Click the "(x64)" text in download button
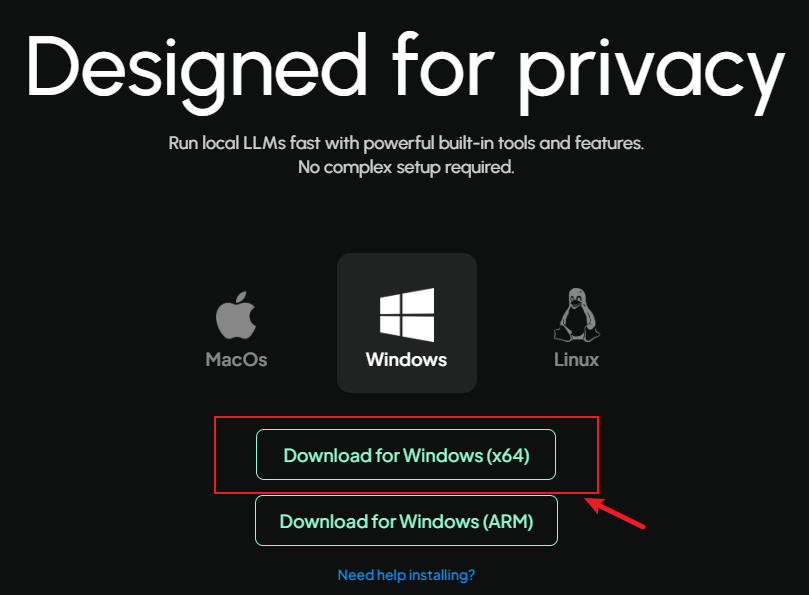809x595 pixels. pyautogui.click(x=508, y=456)
